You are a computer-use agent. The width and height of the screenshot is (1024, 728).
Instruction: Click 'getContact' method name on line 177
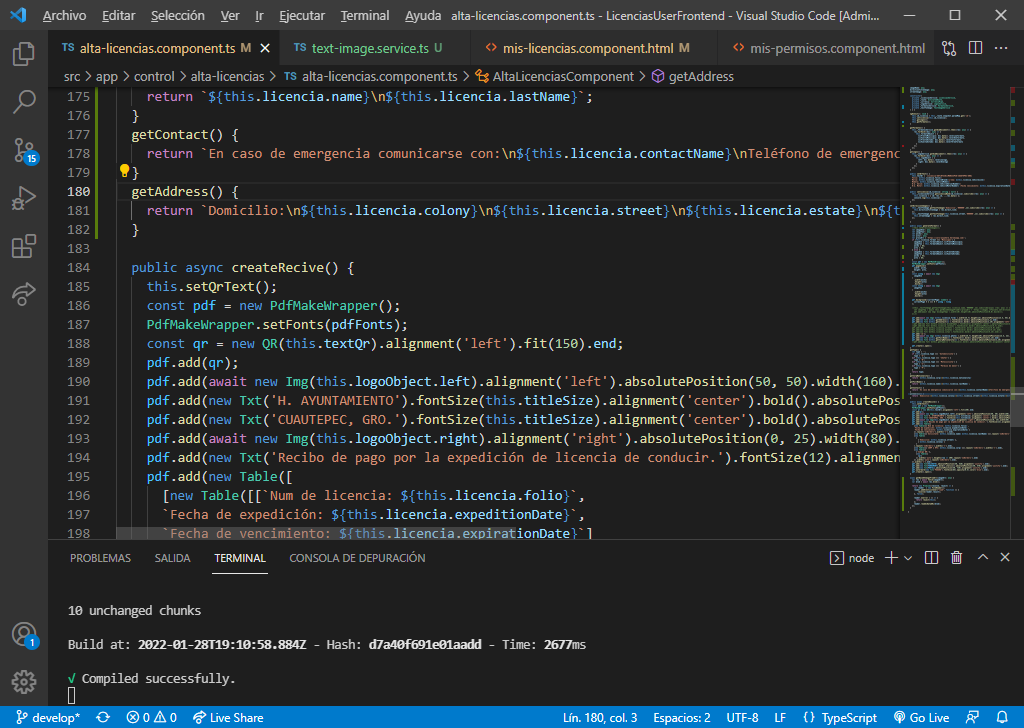(170, 135)
